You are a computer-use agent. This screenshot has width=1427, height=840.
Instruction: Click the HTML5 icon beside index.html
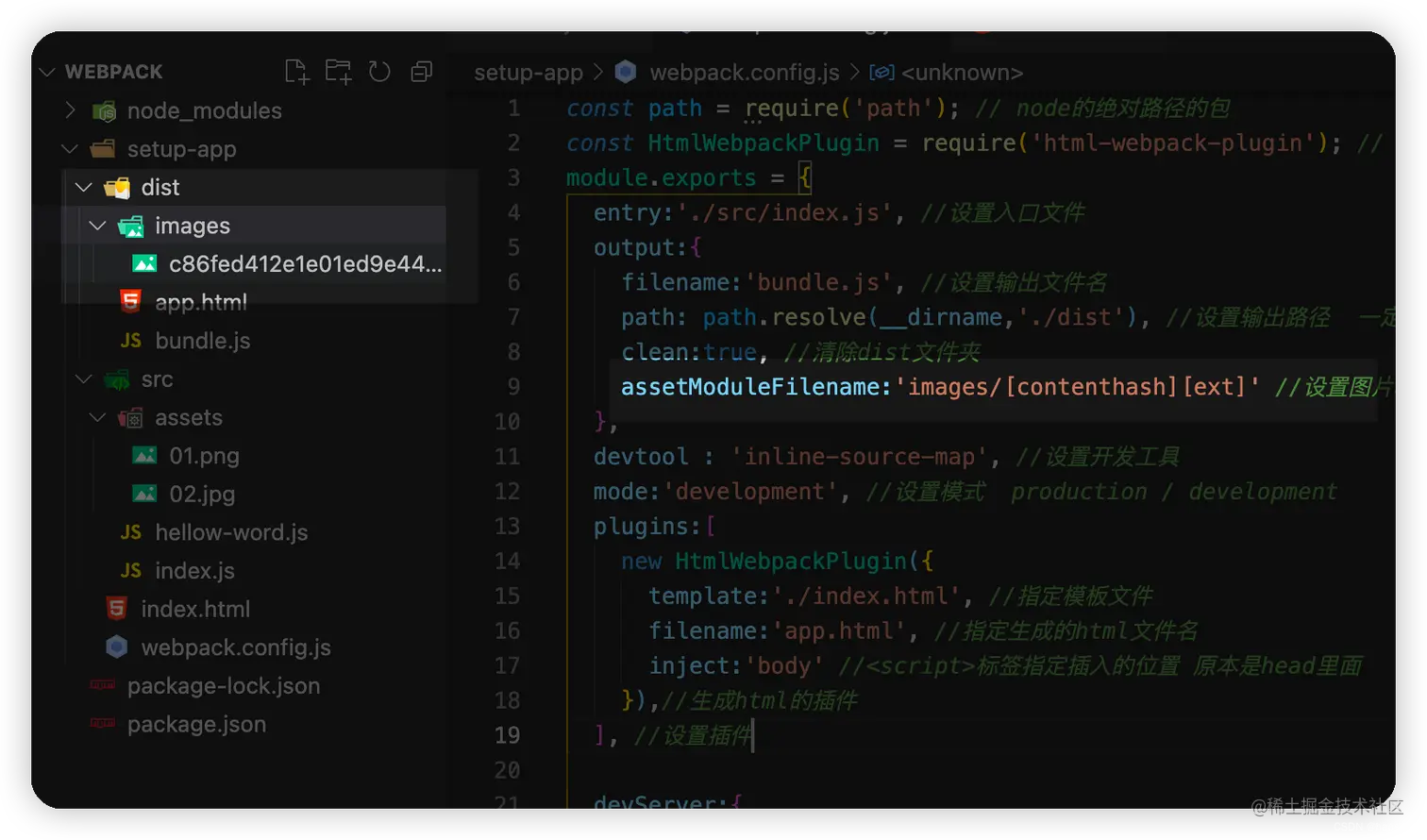(116, 609)
